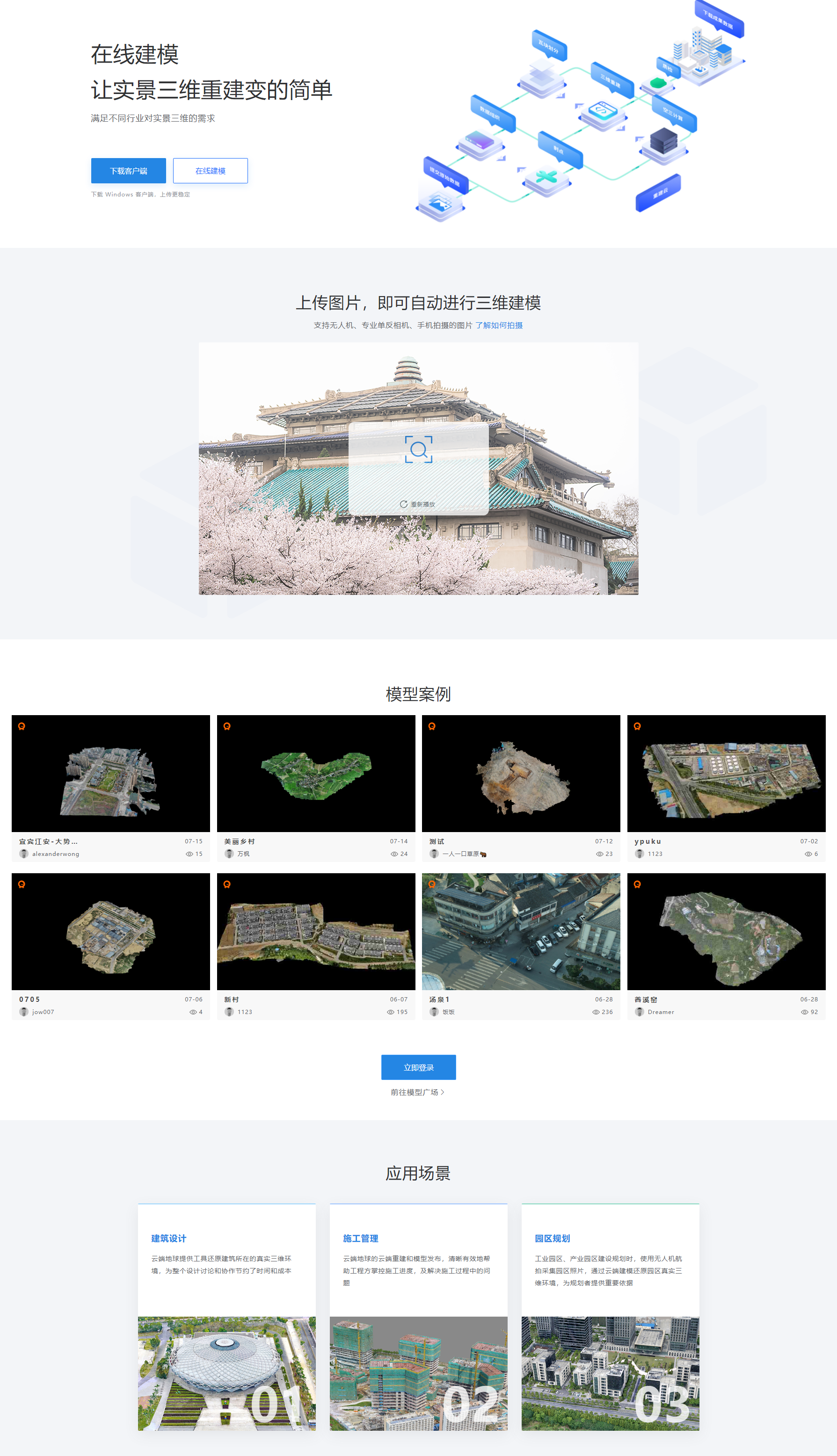Viewport: 837px width, 1456px height.
Task: Click the 园区规划 aerial image numbered 03
Action: pos(610,1373)
